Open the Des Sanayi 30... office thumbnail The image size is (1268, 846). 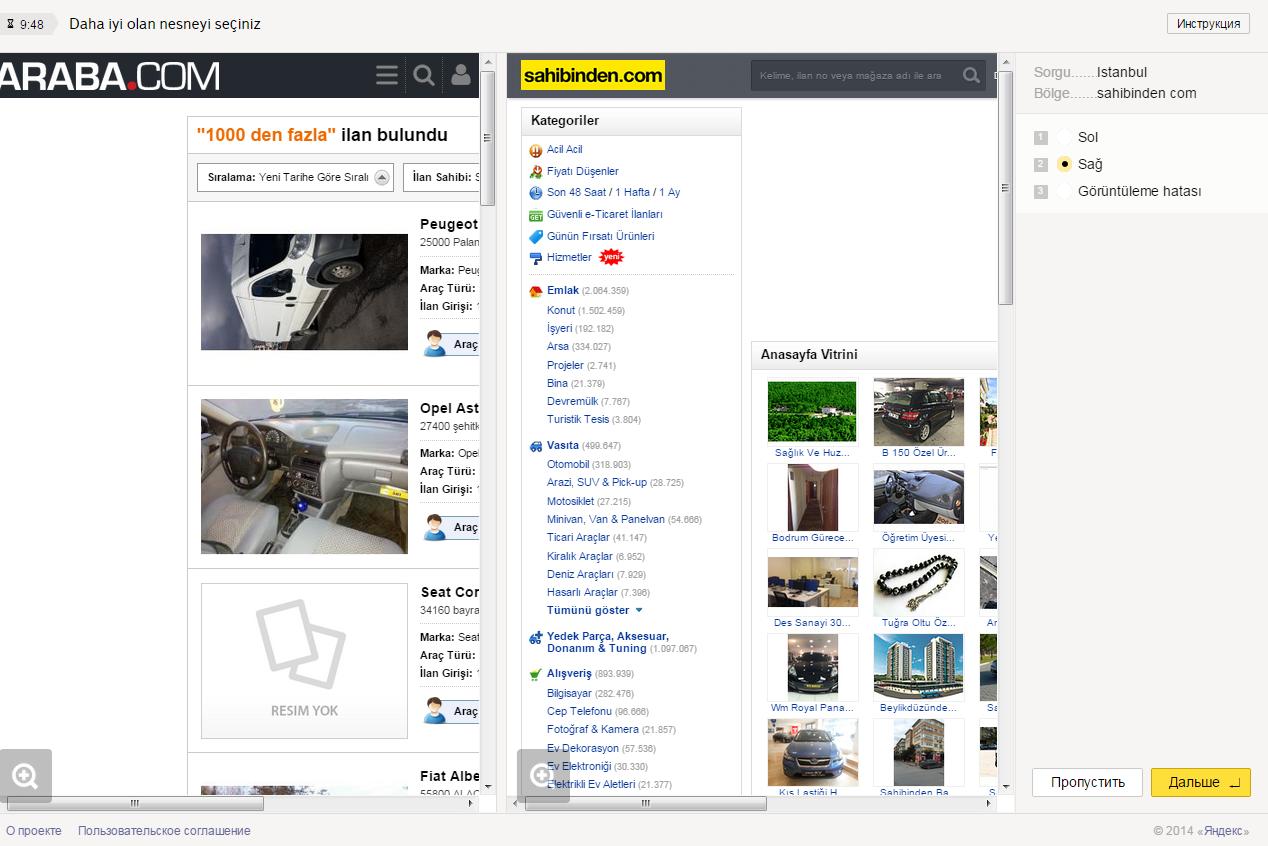click(x=812, y=582)
